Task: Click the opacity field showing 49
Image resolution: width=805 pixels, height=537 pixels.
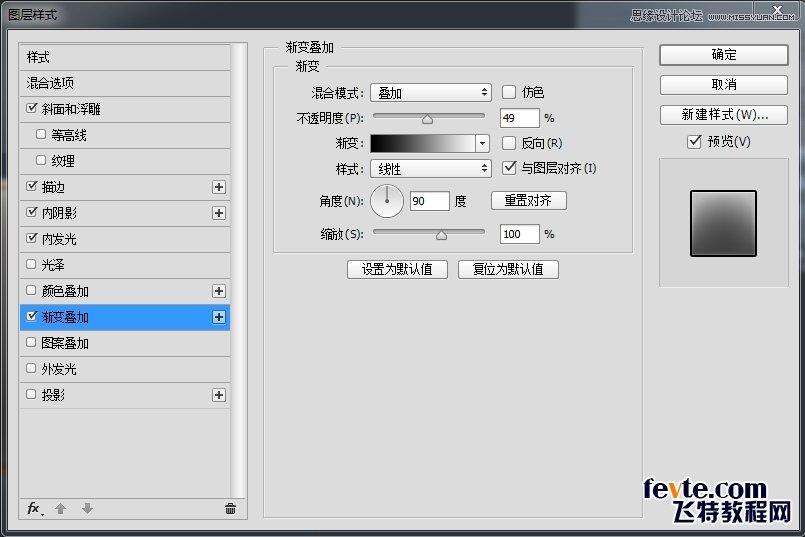Action: 520,118
